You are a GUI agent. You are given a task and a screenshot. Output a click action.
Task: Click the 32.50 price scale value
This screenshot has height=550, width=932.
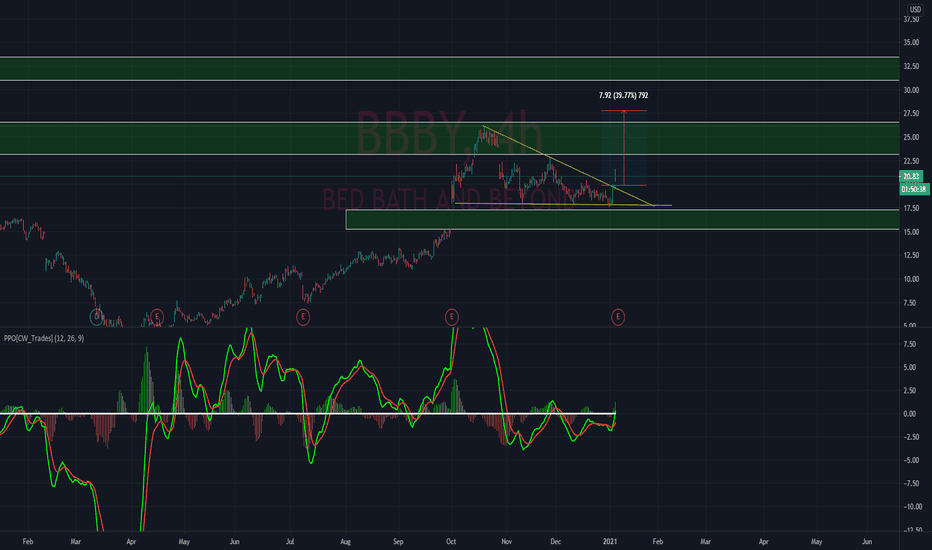(911, 66)
